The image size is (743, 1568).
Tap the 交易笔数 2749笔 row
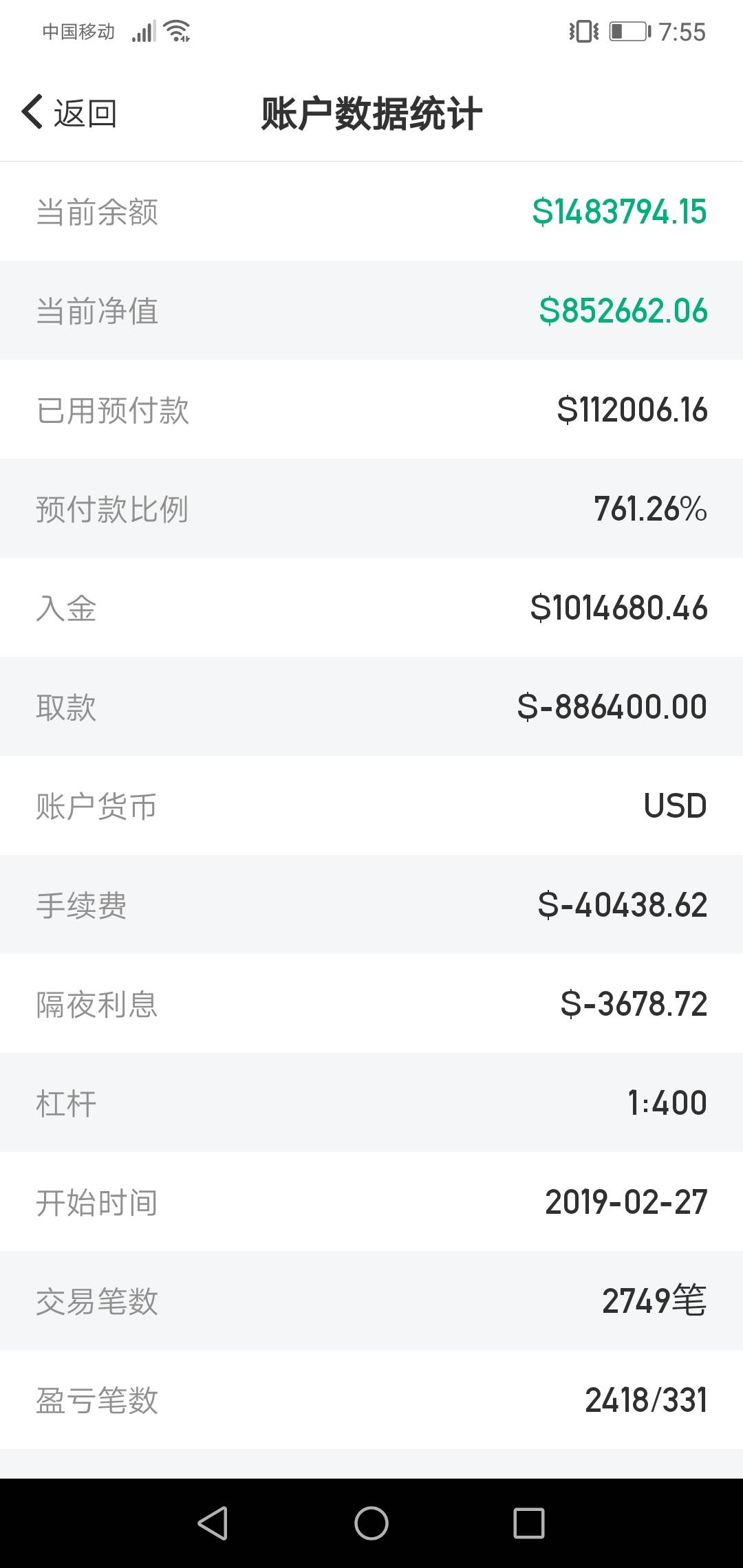point(371,1301)
